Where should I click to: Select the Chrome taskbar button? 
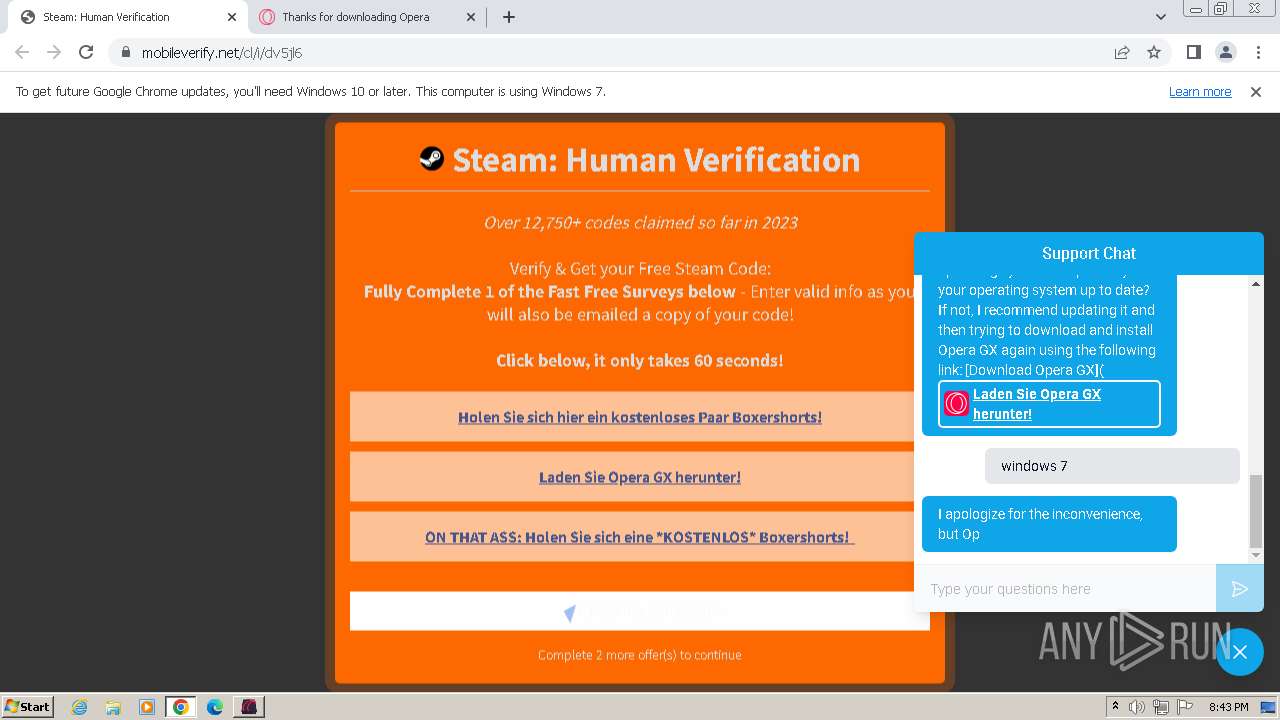pyautogui.click(x=181, y=707)
